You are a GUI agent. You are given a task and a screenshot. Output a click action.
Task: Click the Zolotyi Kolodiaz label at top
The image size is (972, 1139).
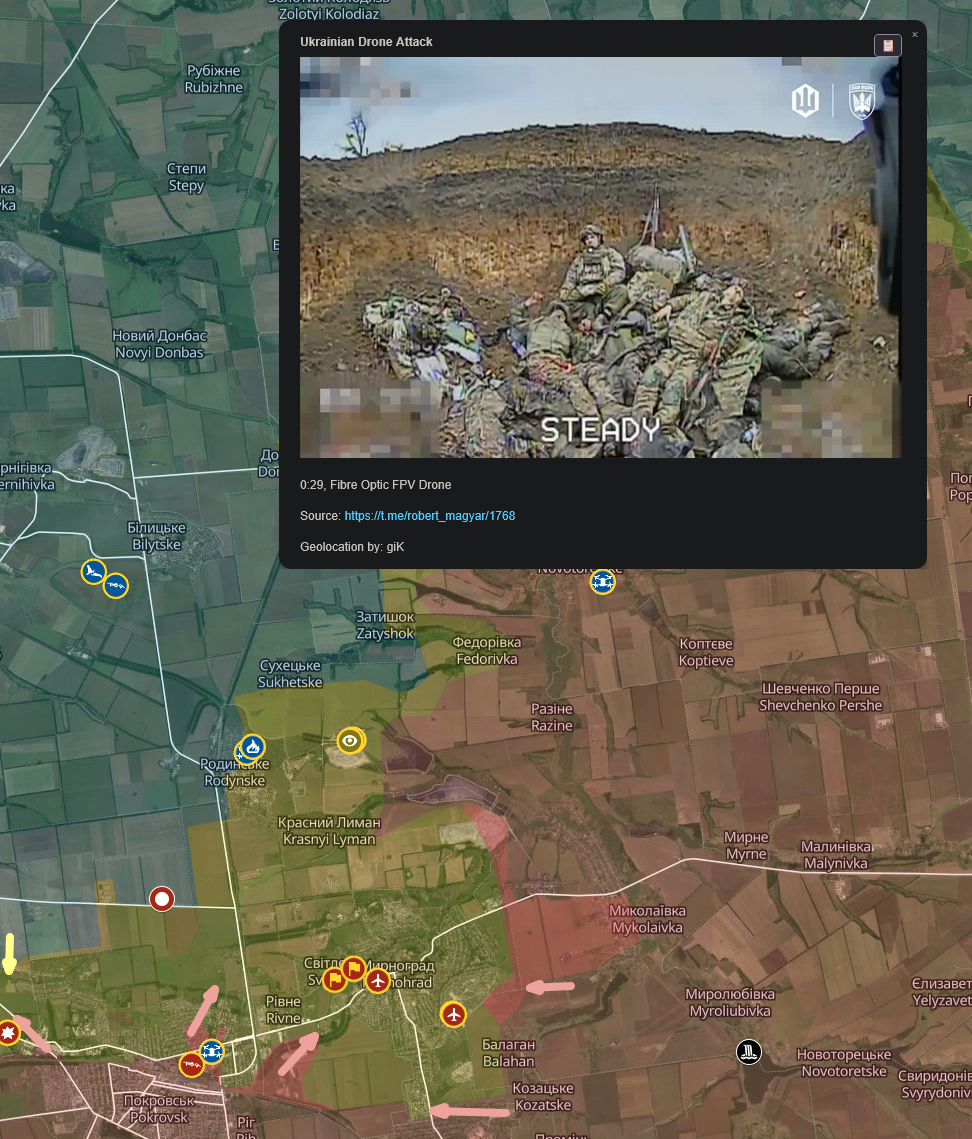tap(328, 9)
